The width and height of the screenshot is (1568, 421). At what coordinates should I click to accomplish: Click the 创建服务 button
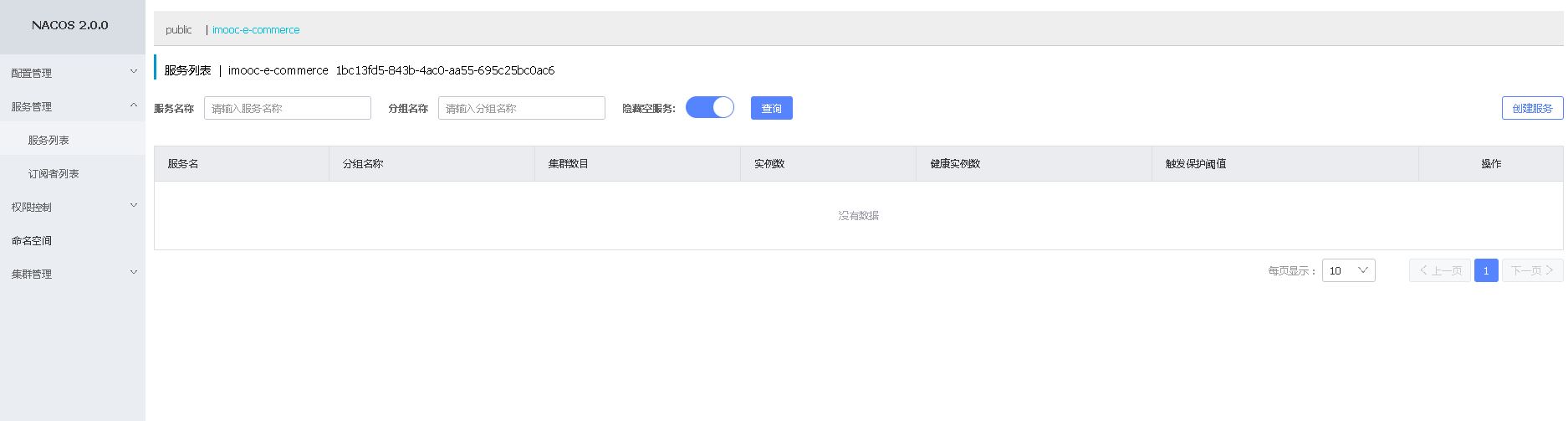coord(1532,108)
